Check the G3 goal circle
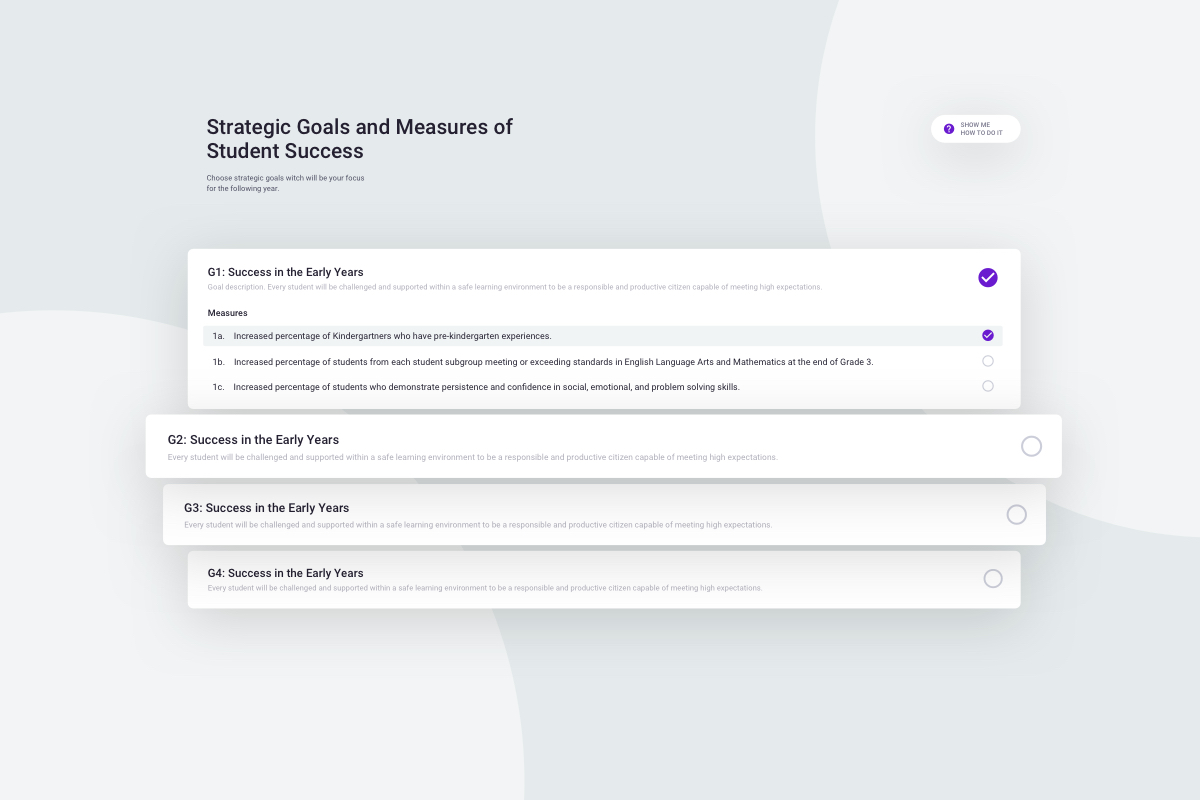 (1016, 514)
